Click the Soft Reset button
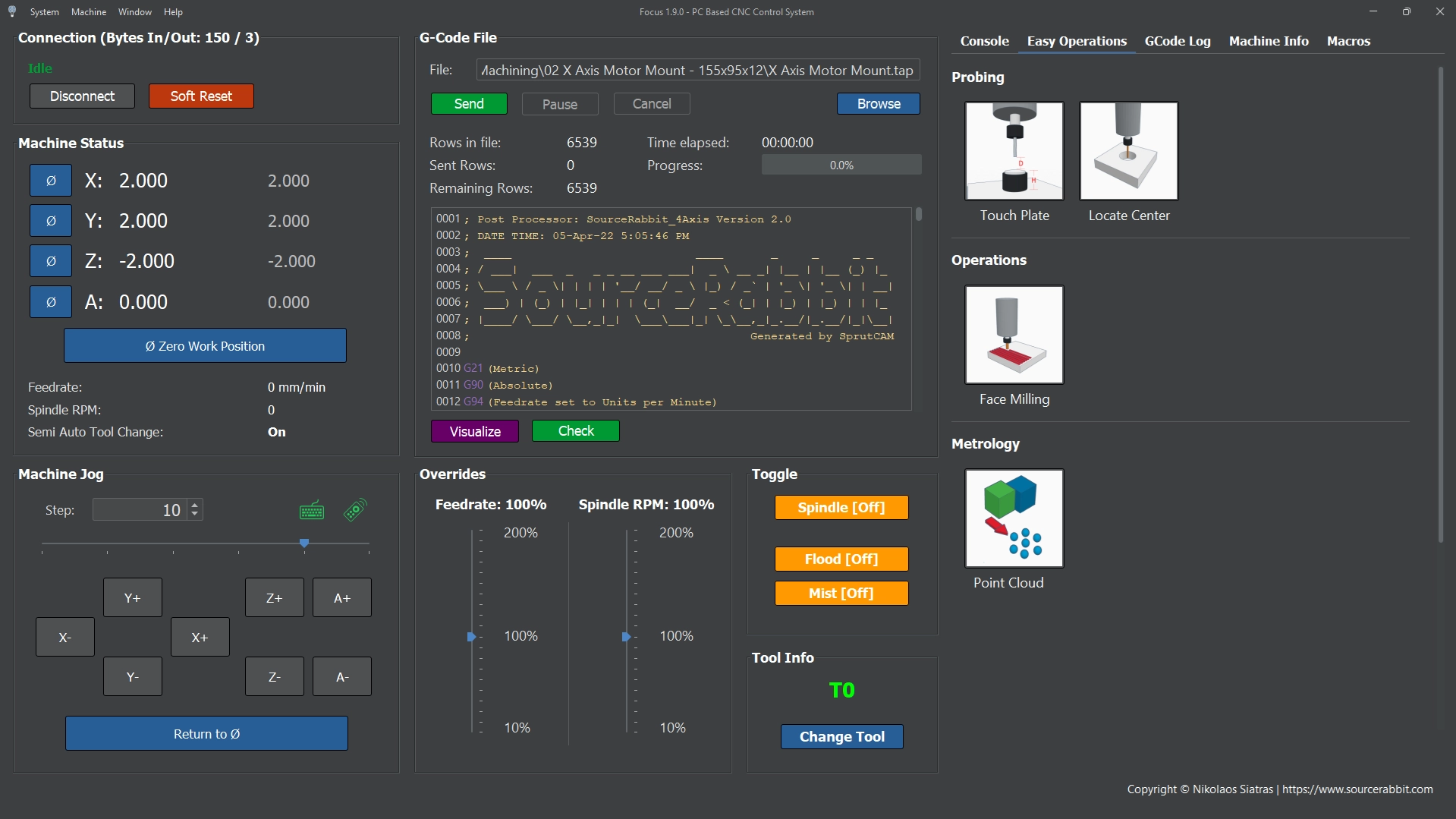The width and height of the screenshot is (1456, 819). coord(201,96)
